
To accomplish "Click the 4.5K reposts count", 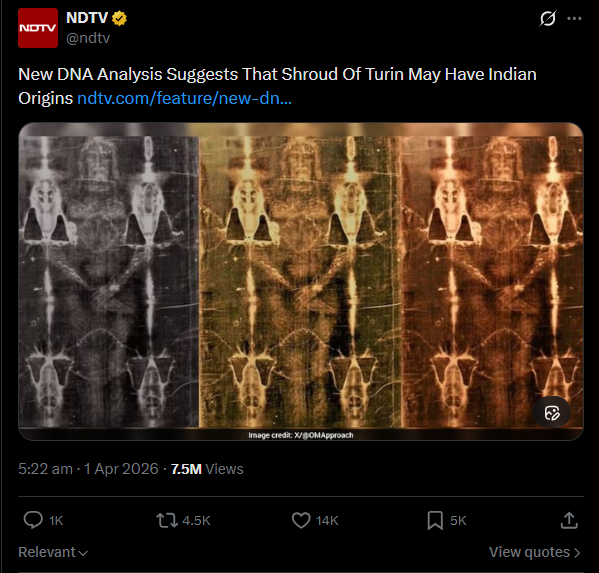I will coord(196,521).
